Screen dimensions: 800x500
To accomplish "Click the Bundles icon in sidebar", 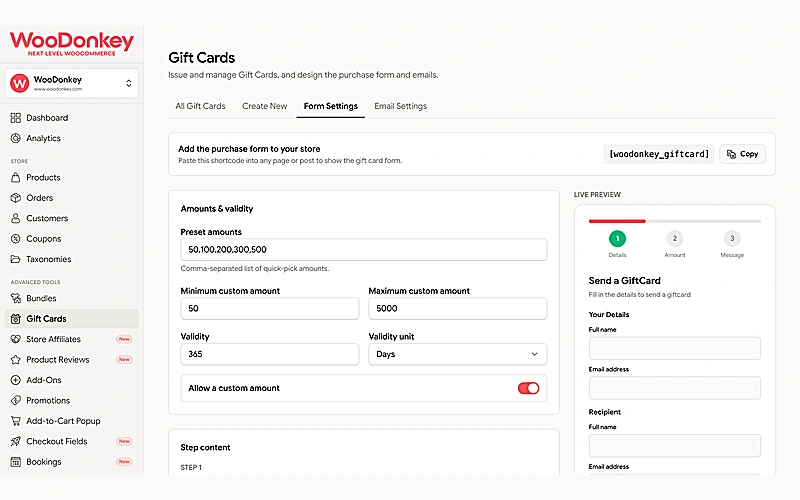I will click(16, 298).
